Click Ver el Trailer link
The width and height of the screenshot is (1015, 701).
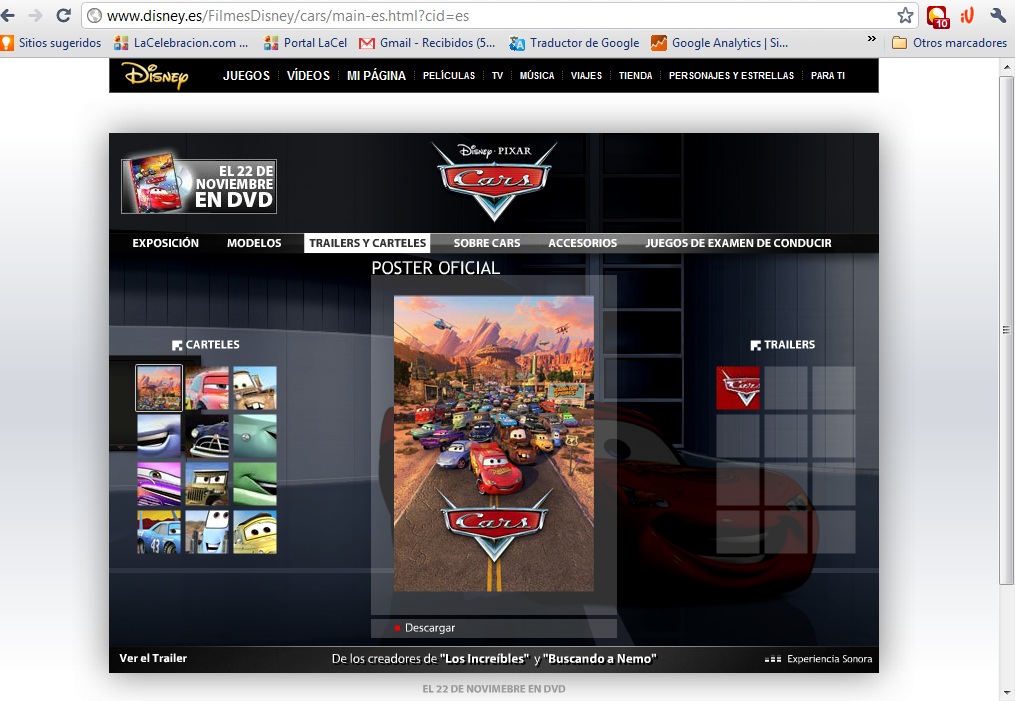coord(153,658)
